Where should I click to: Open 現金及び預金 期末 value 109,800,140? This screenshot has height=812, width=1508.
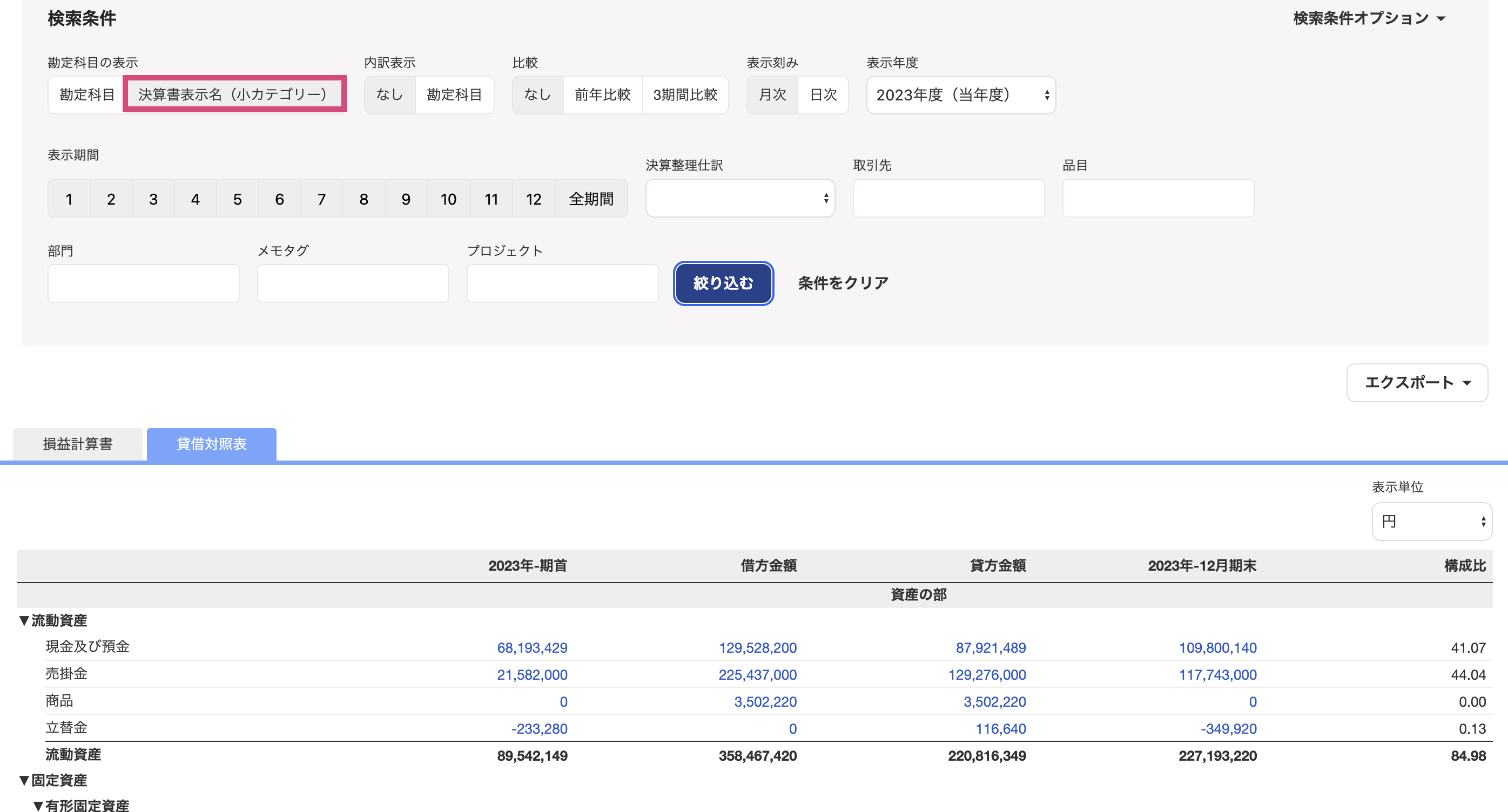click(x=1217, y=648)
